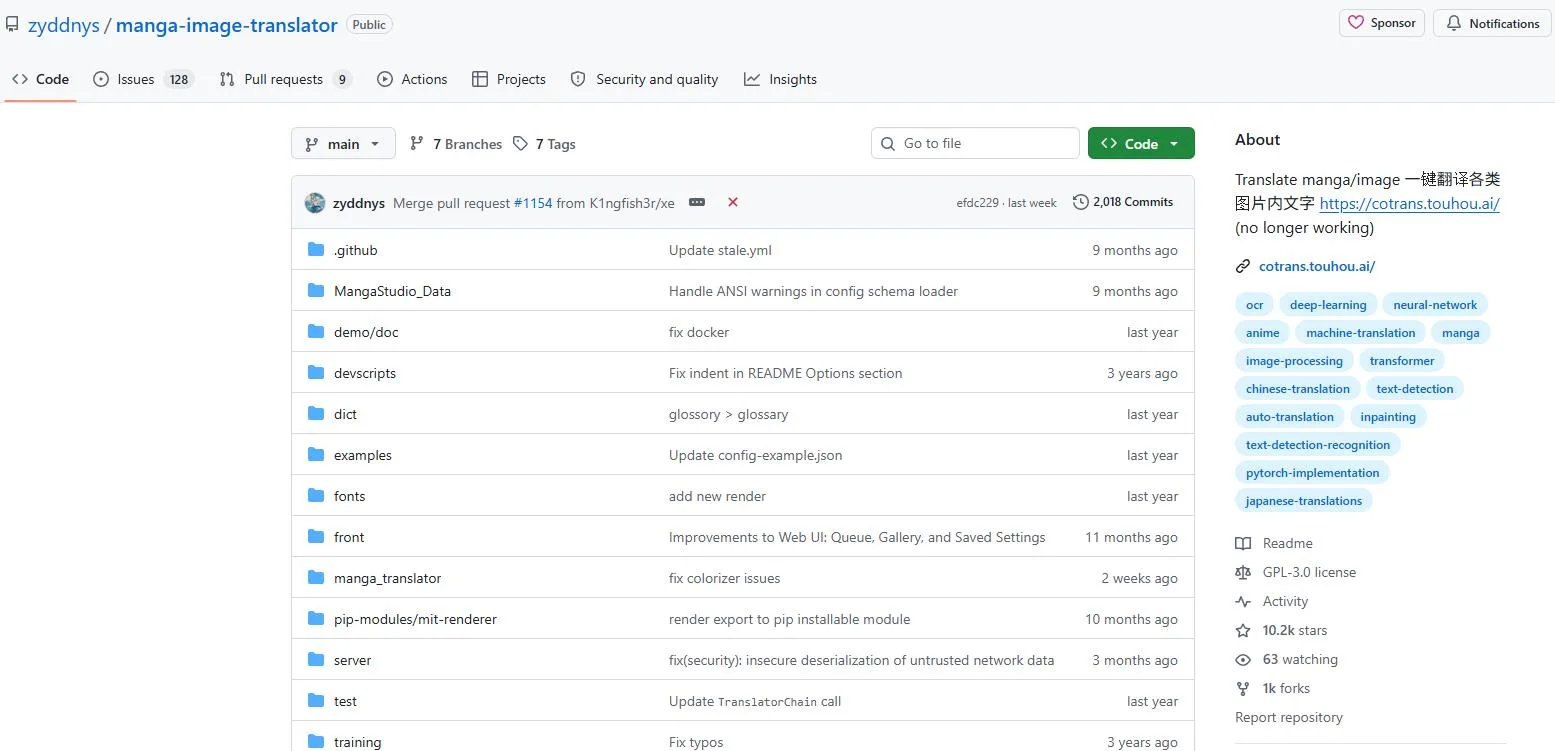
Task: Click the folder icon for devscripts
Action: pos(316,373)
